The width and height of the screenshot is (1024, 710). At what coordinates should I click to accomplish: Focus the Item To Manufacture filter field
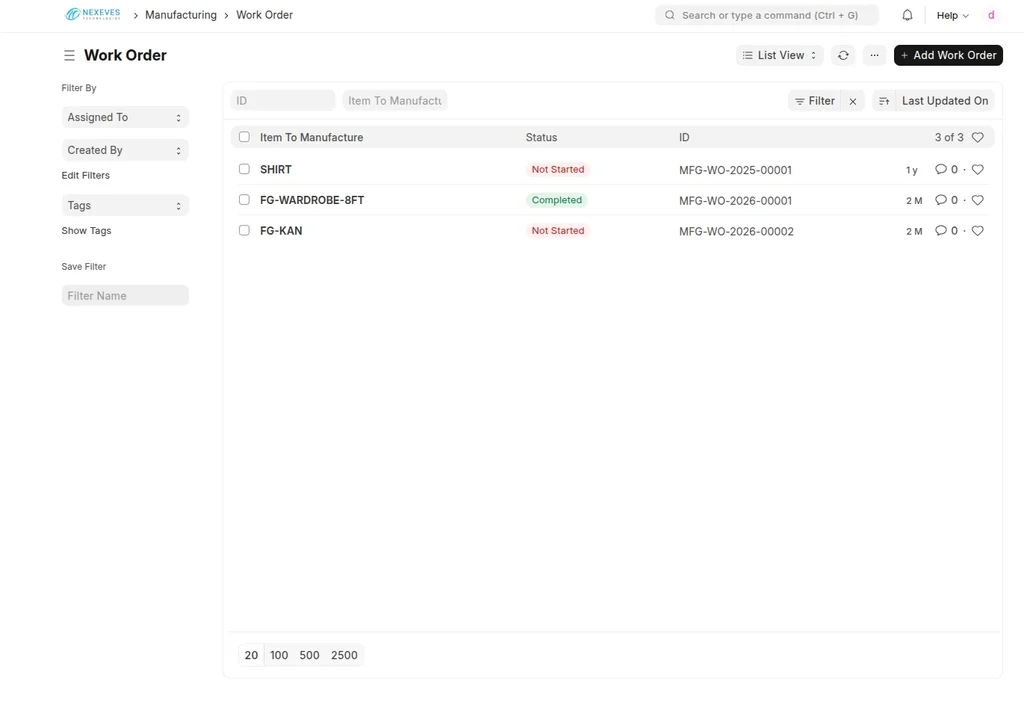pos(394,101)
